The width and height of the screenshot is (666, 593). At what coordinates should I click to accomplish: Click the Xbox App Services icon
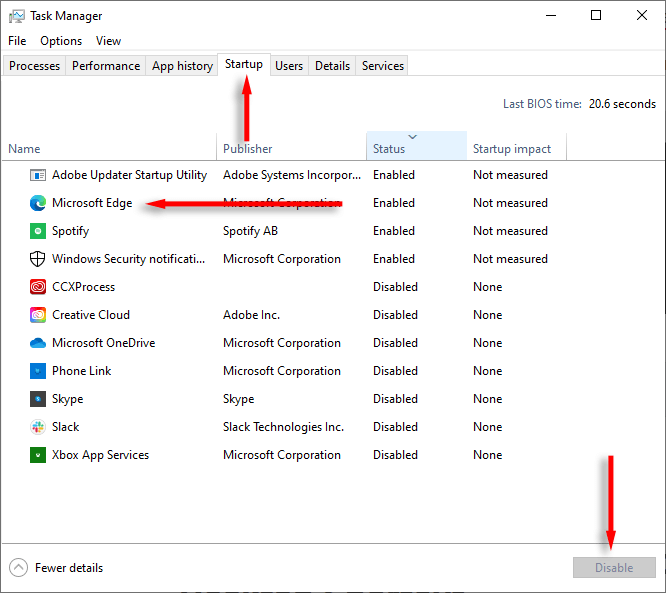pyautogui.click(x=38, y=455)
